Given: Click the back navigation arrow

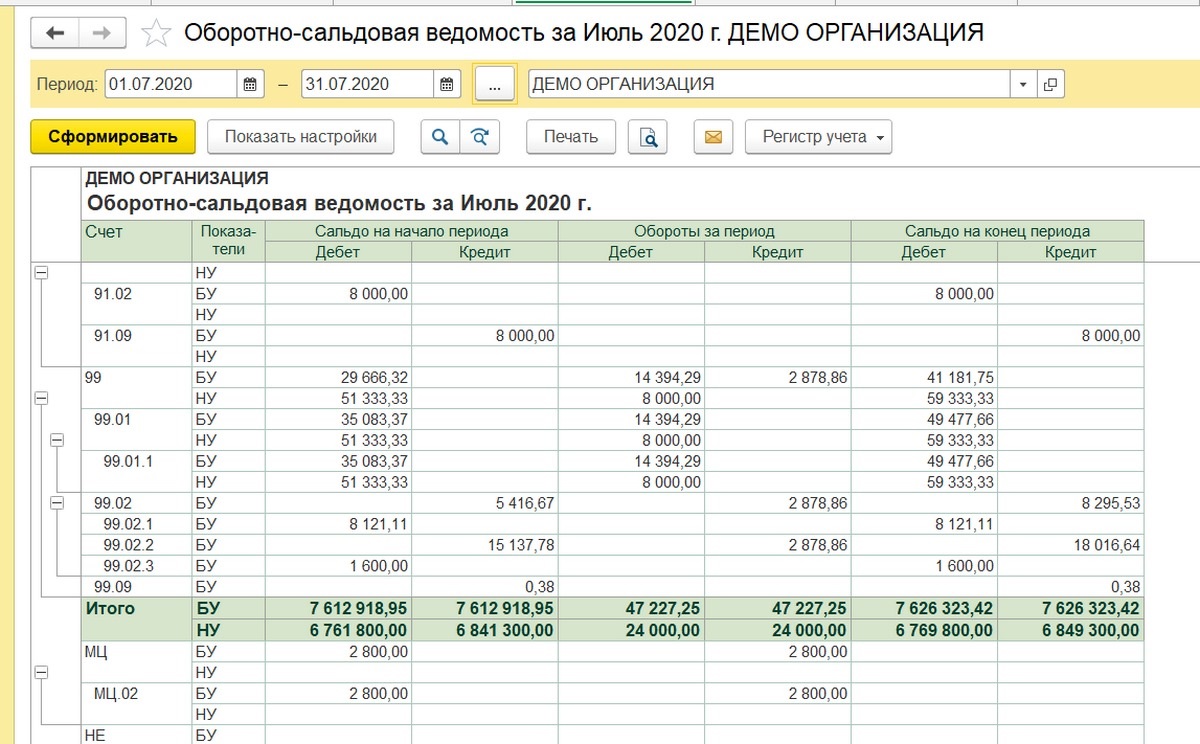Looking at the screenshot, I should coord(56,33).
